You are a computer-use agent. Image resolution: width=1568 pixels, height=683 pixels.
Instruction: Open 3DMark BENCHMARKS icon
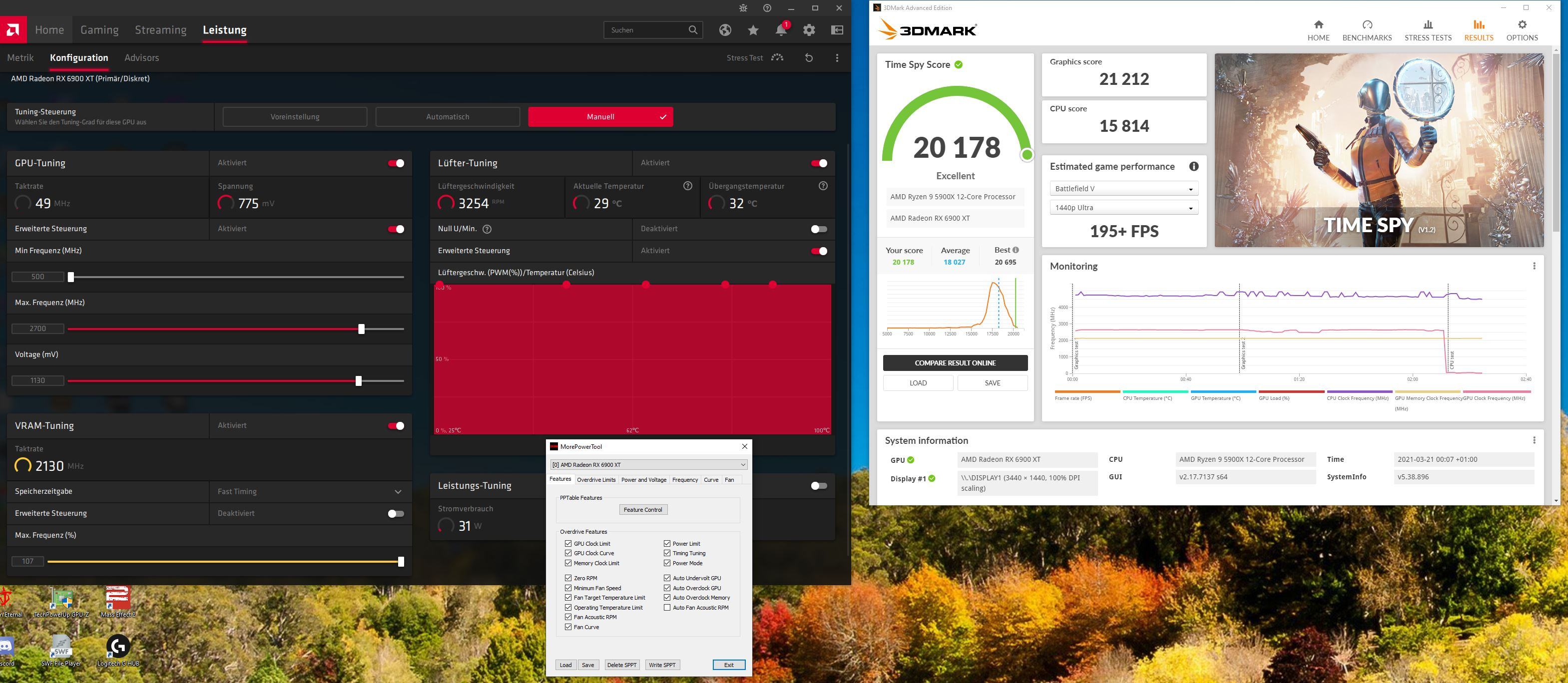tap(1367, 24)
